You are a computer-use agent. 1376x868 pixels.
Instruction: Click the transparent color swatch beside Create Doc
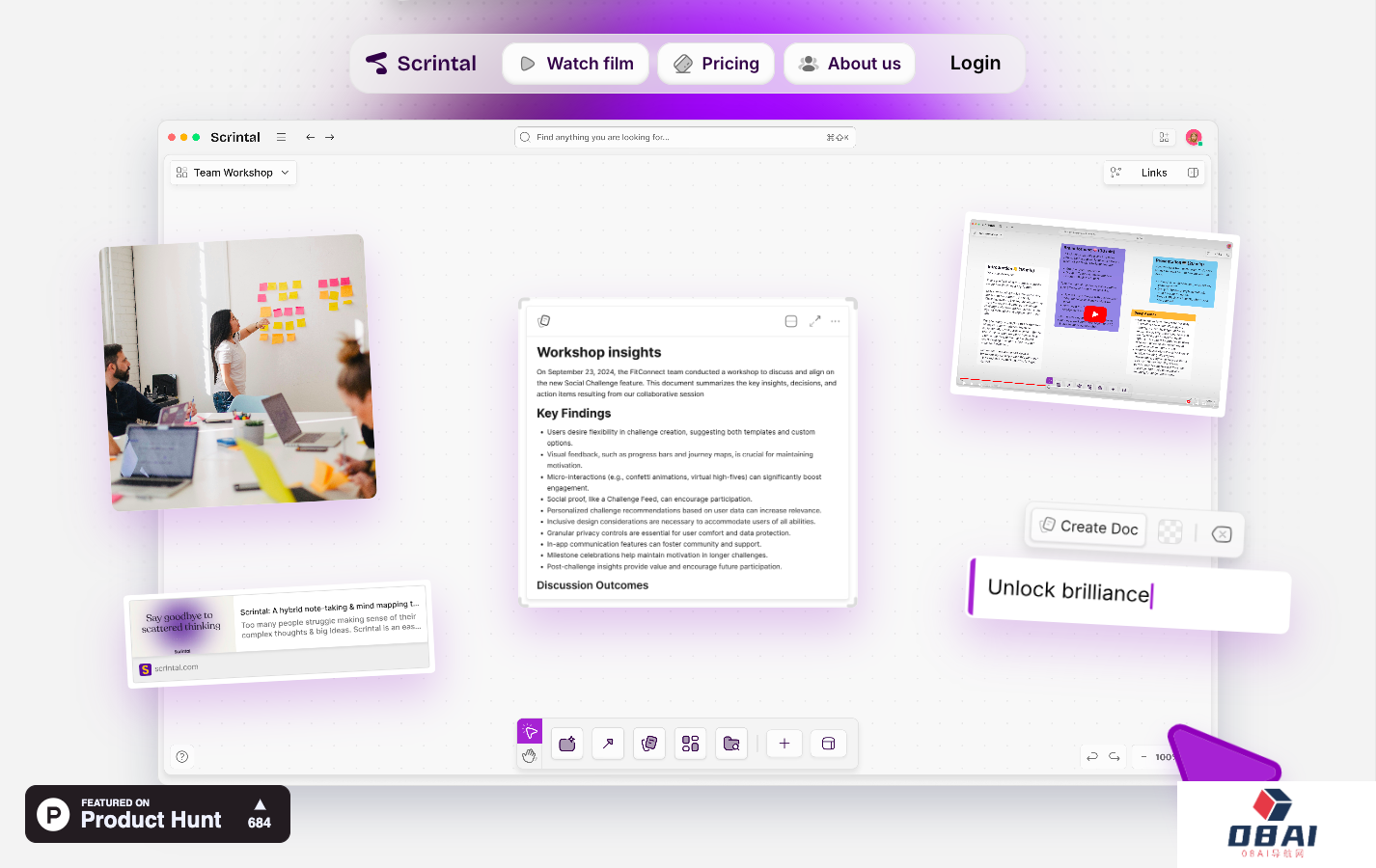[1170, 531]
